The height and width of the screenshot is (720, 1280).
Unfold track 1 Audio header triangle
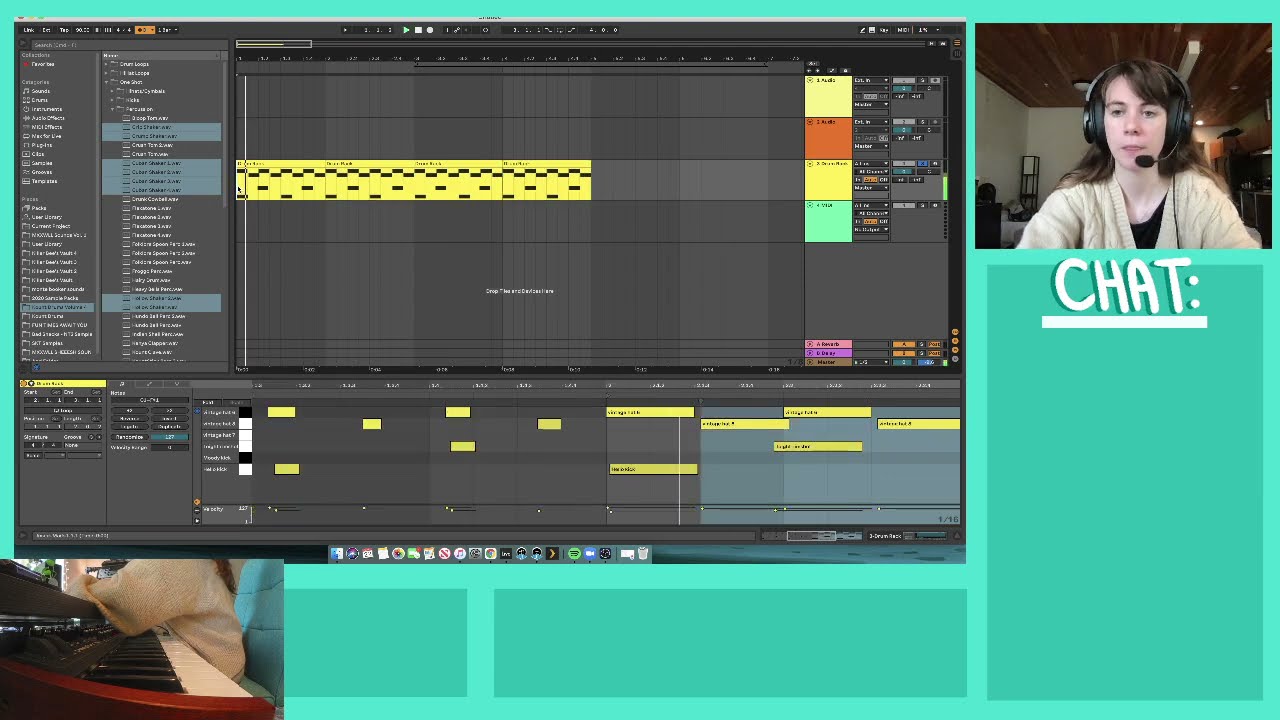point(811,80)
